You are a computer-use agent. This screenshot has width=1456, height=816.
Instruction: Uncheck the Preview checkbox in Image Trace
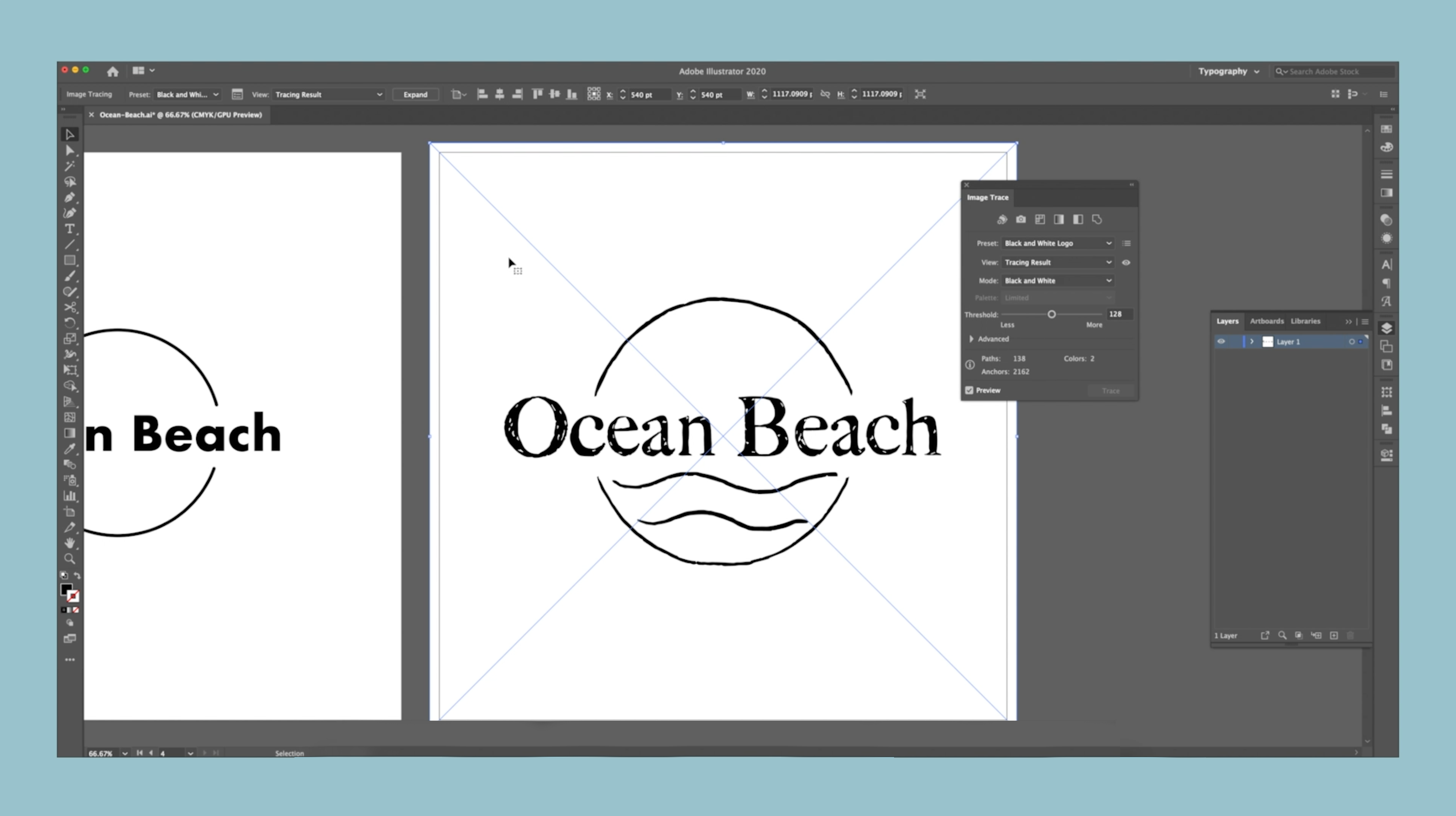[969, 391]
